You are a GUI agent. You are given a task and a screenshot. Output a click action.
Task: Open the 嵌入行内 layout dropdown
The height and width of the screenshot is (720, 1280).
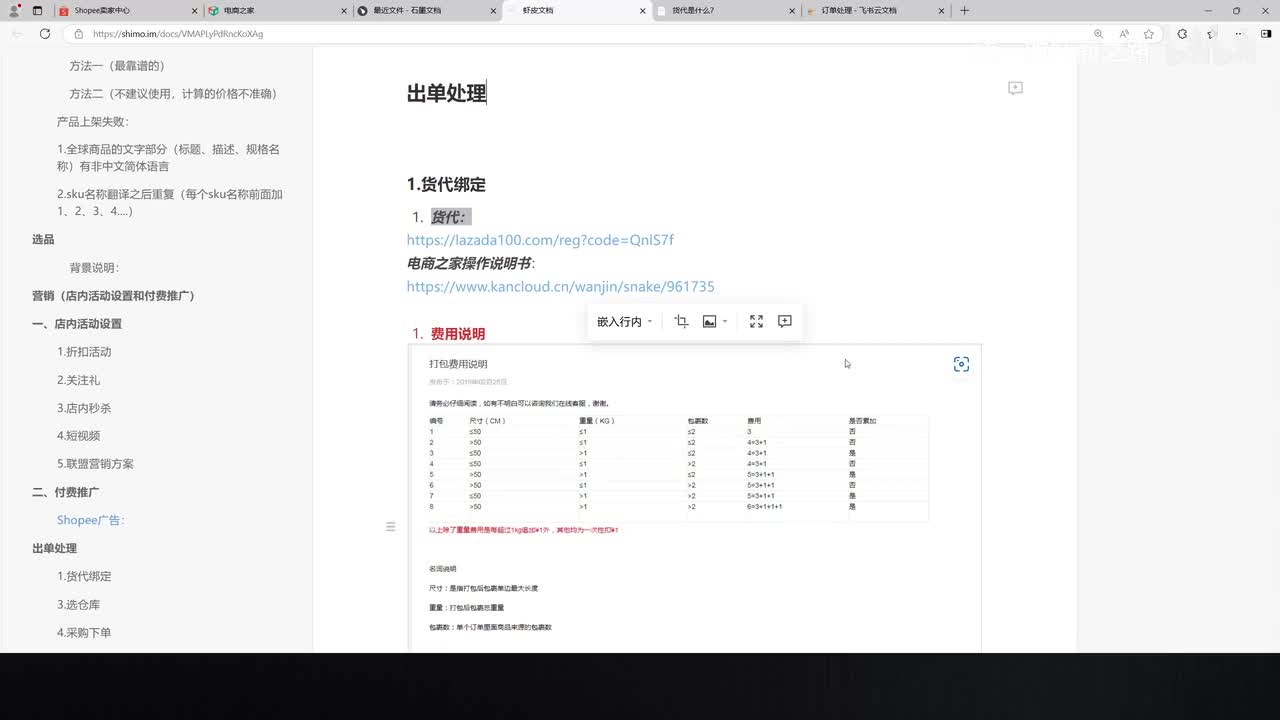click(624, 321)
